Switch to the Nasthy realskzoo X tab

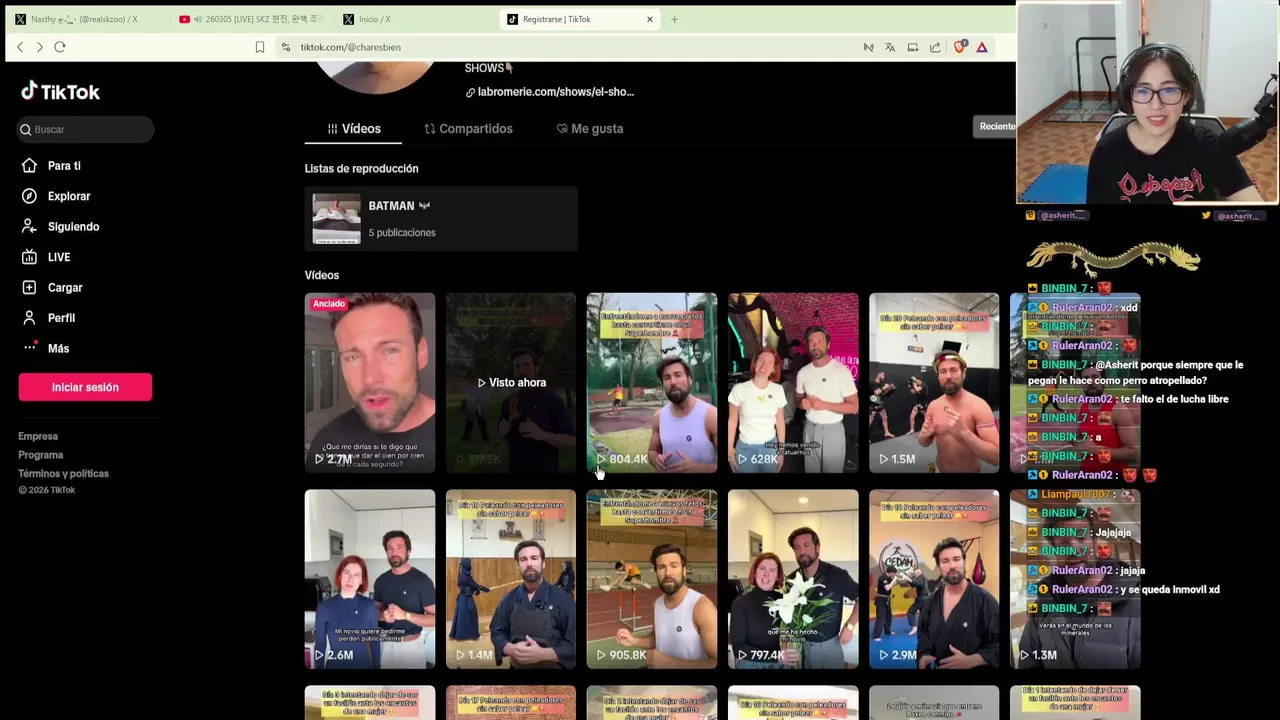click(85, 19)
